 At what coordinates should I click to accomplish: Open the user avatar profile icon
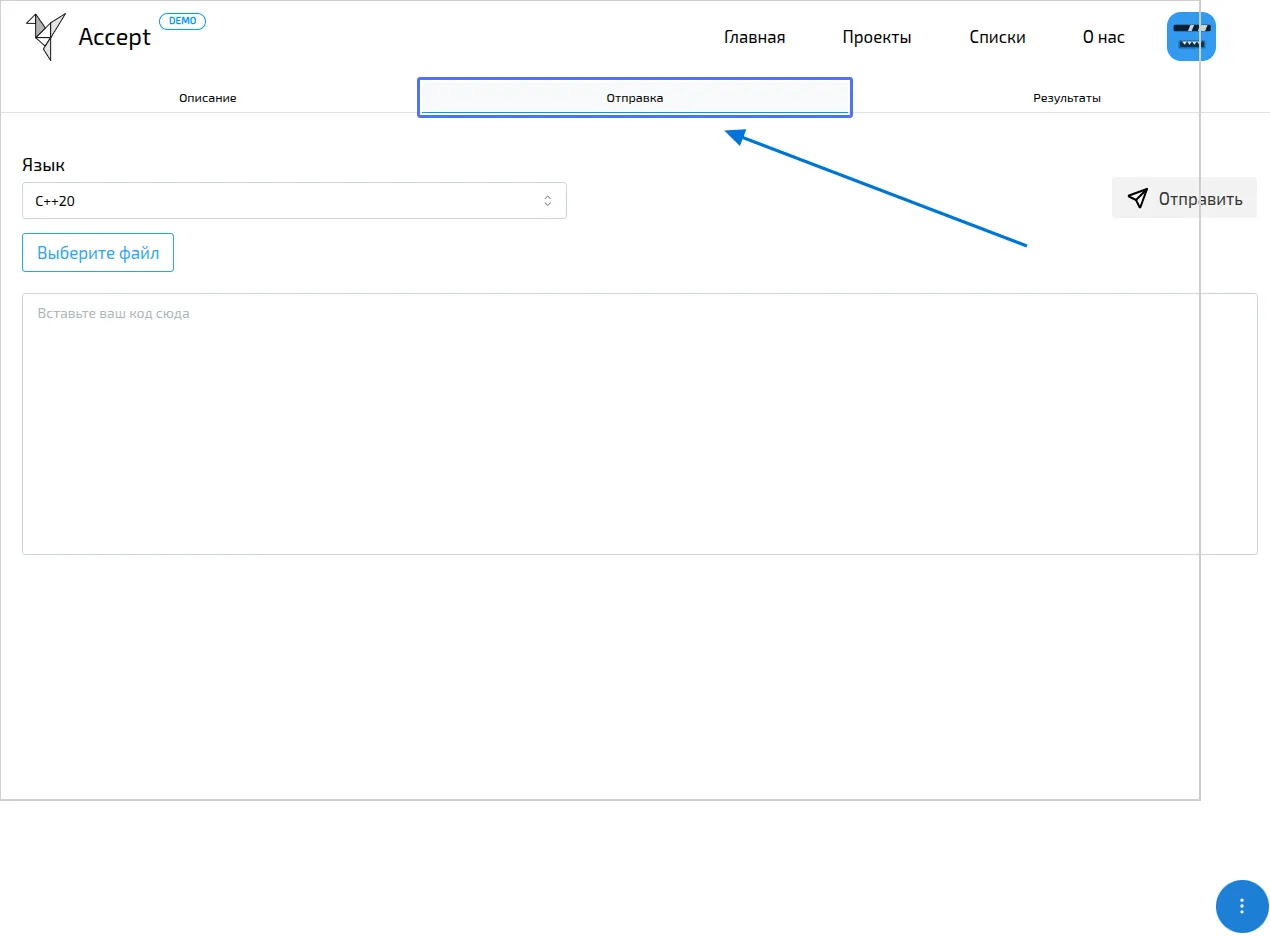click(x=1190, y=37)
